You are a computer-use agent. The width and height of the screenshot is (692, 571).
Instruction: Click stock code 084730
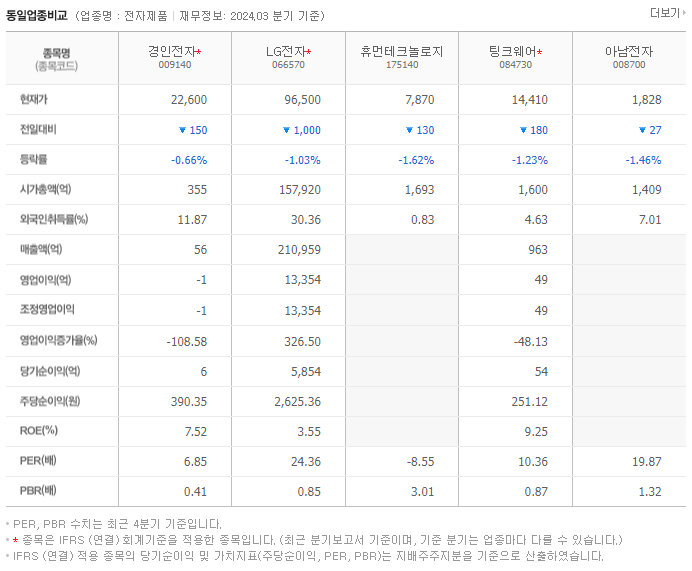(515, 65)
